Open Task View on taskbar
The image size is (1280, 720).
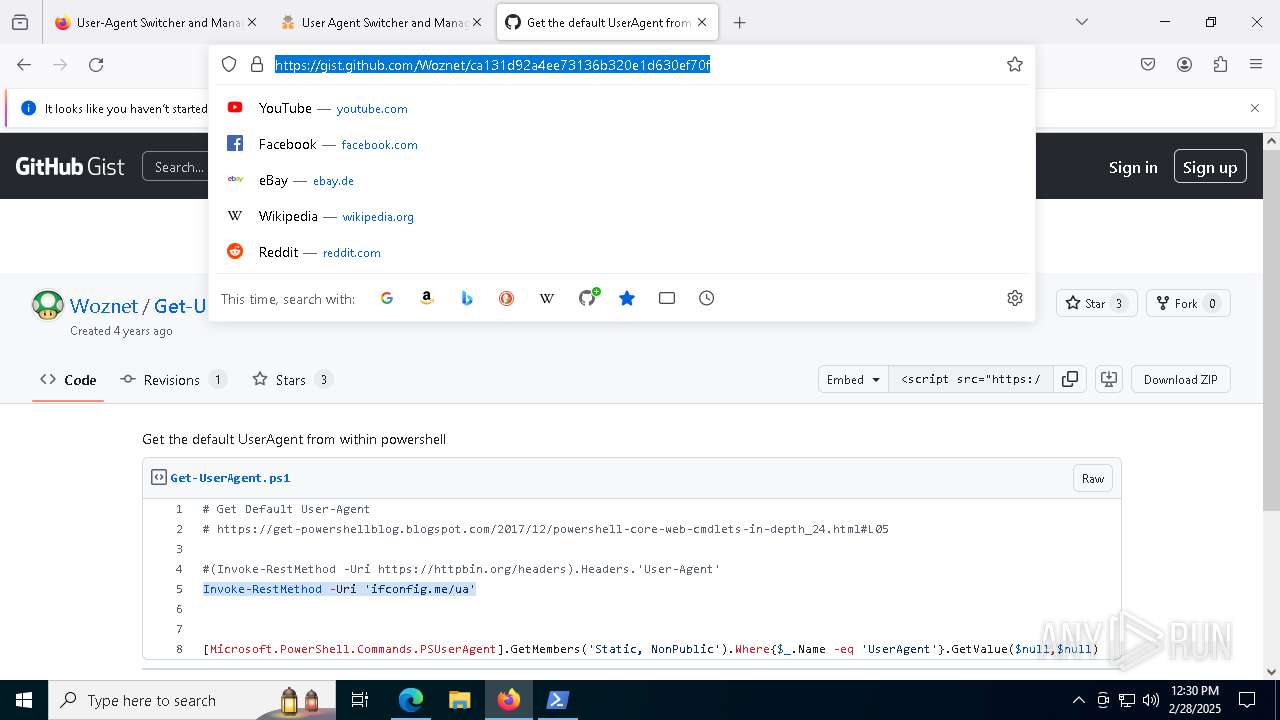[360, 700]
